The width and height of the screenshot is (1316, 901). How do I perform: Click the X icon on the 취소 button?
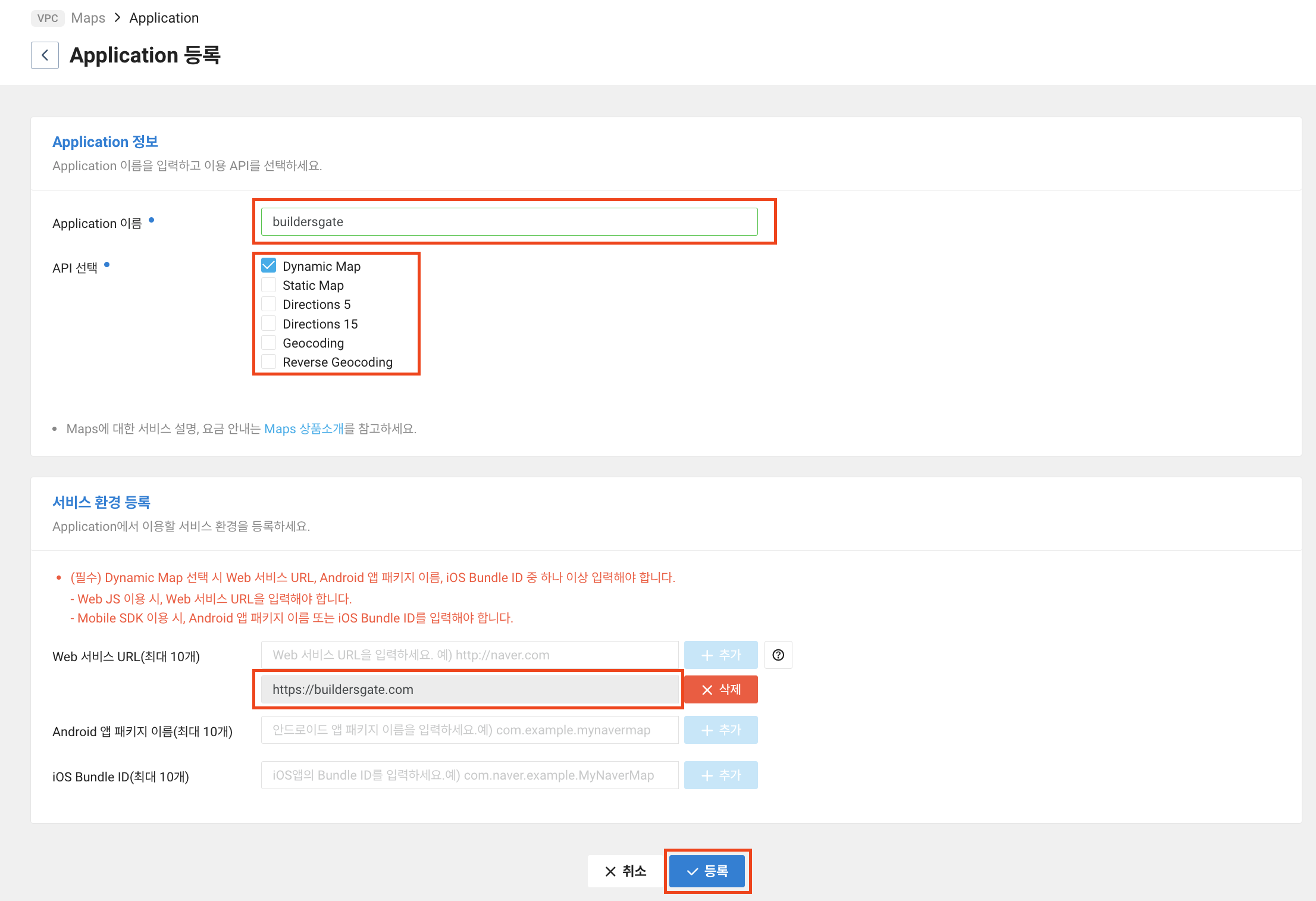(x=610, y=871)
